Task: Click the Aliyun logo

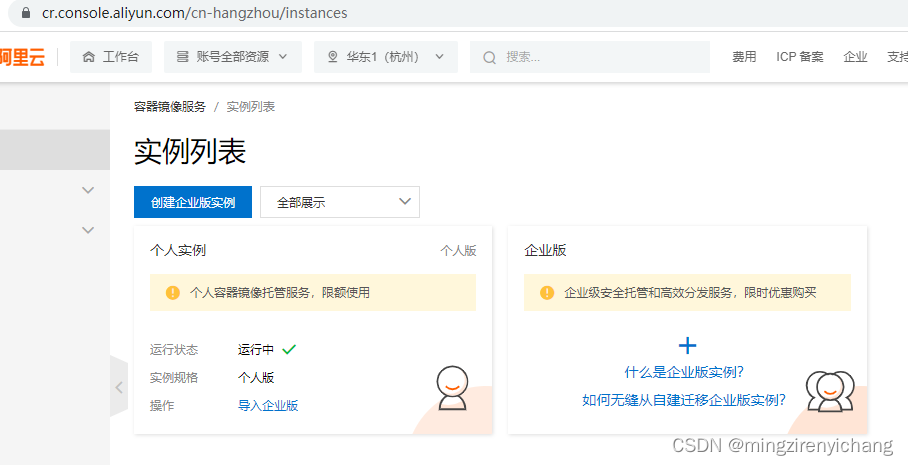Action: pyautogui.click(x=22, y=57)
